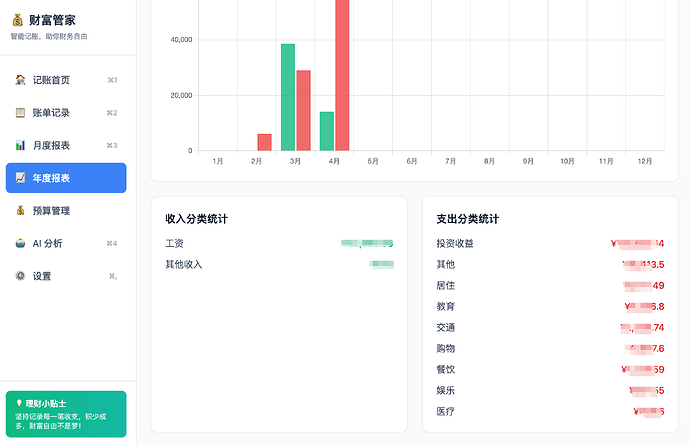The height and width of the screenshot is (445, 689).
Task: Click the money bag app logo icon
Action: 18,20
